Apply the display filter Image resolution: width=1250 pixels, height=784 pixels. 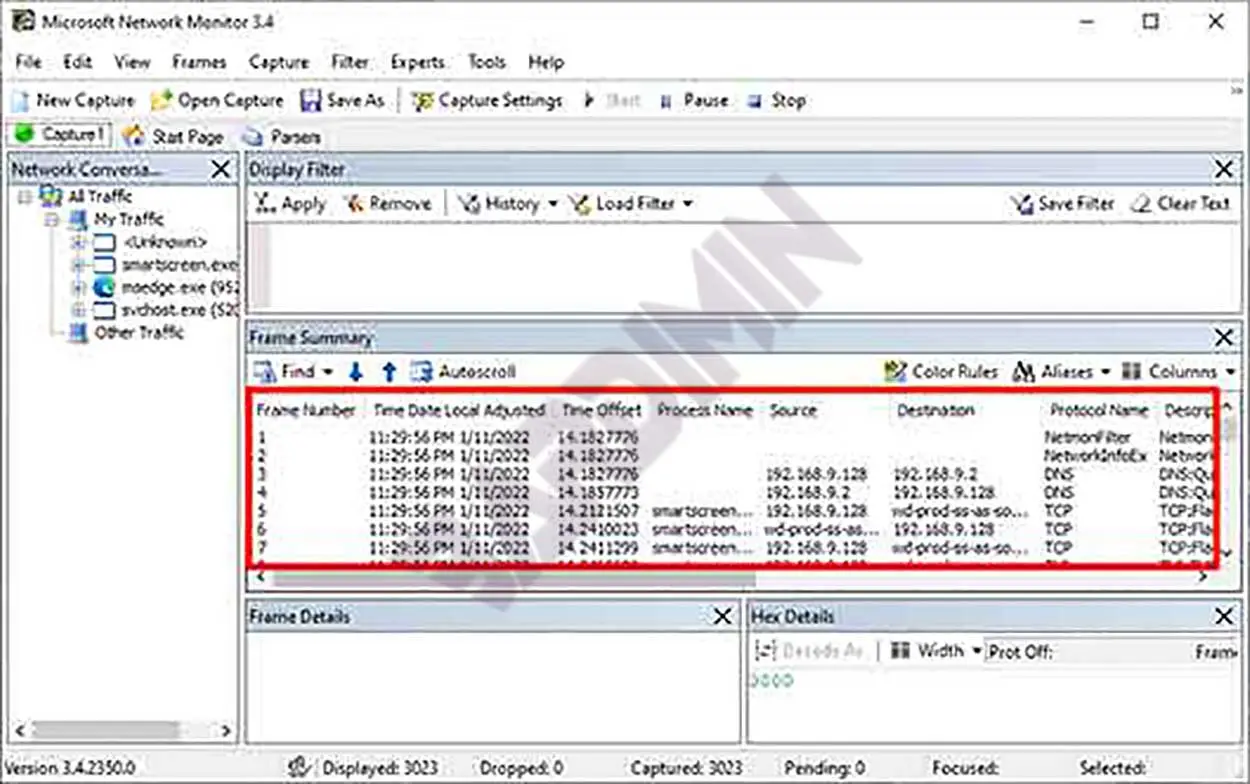tap(290, 204)
